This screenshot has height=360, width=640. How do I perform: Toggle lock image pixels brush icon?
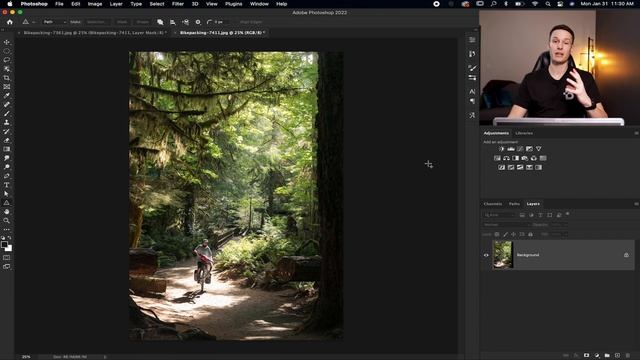pos(505,234)
